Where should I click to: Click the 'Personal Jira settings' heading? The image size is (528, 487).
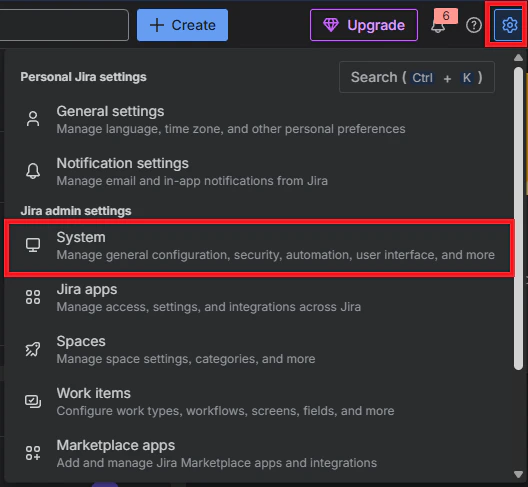pyautogui.click(x=84, y=77)
